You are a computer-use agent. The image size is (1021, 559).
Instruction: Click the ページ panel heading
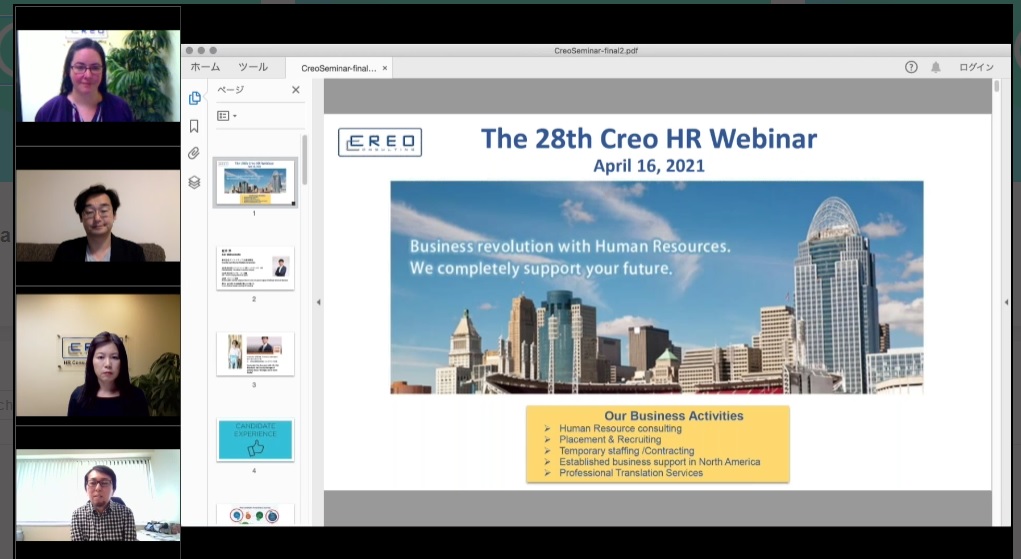tap(231, 90)
